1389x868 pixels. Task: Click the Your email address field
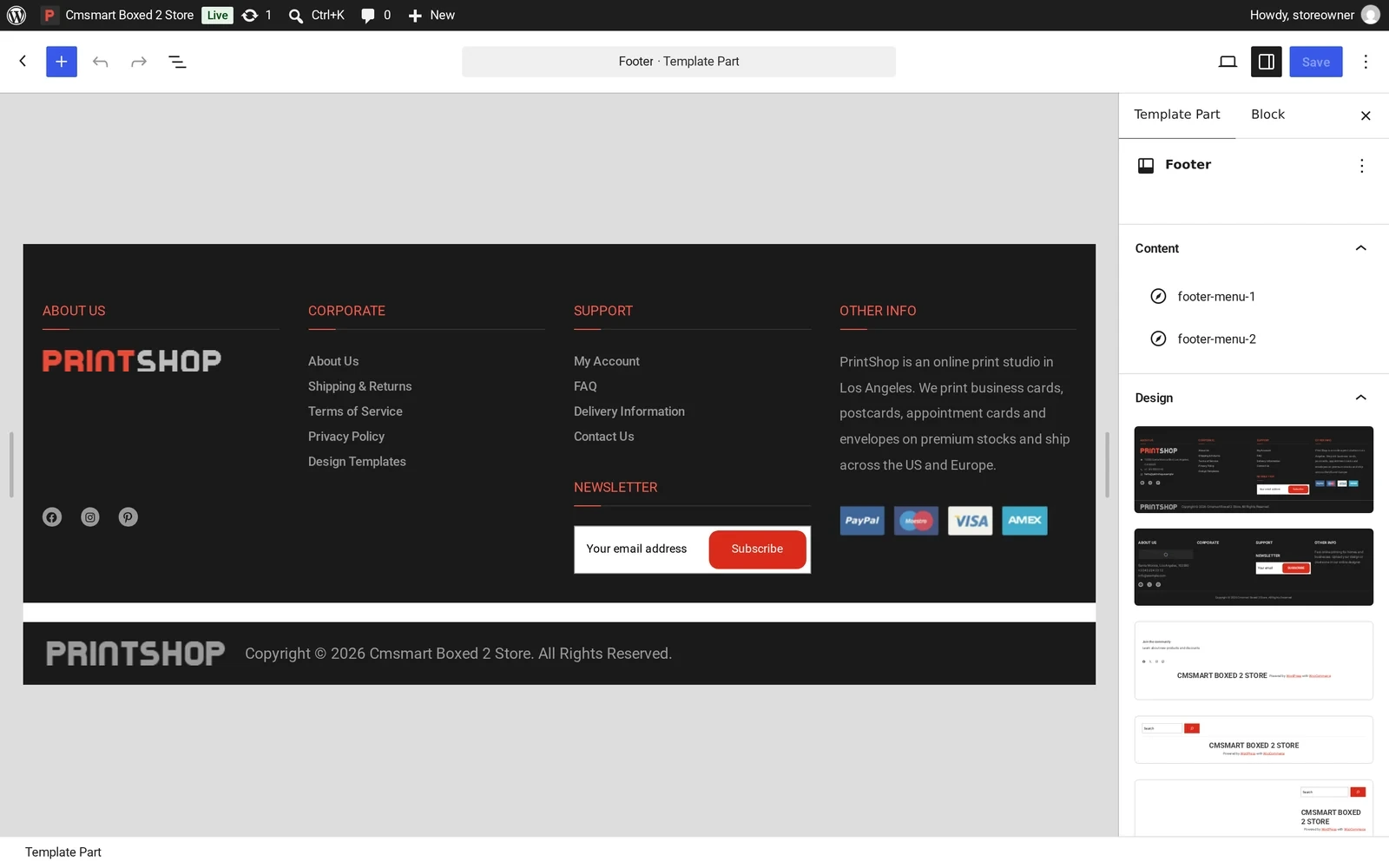coord(641,549)
